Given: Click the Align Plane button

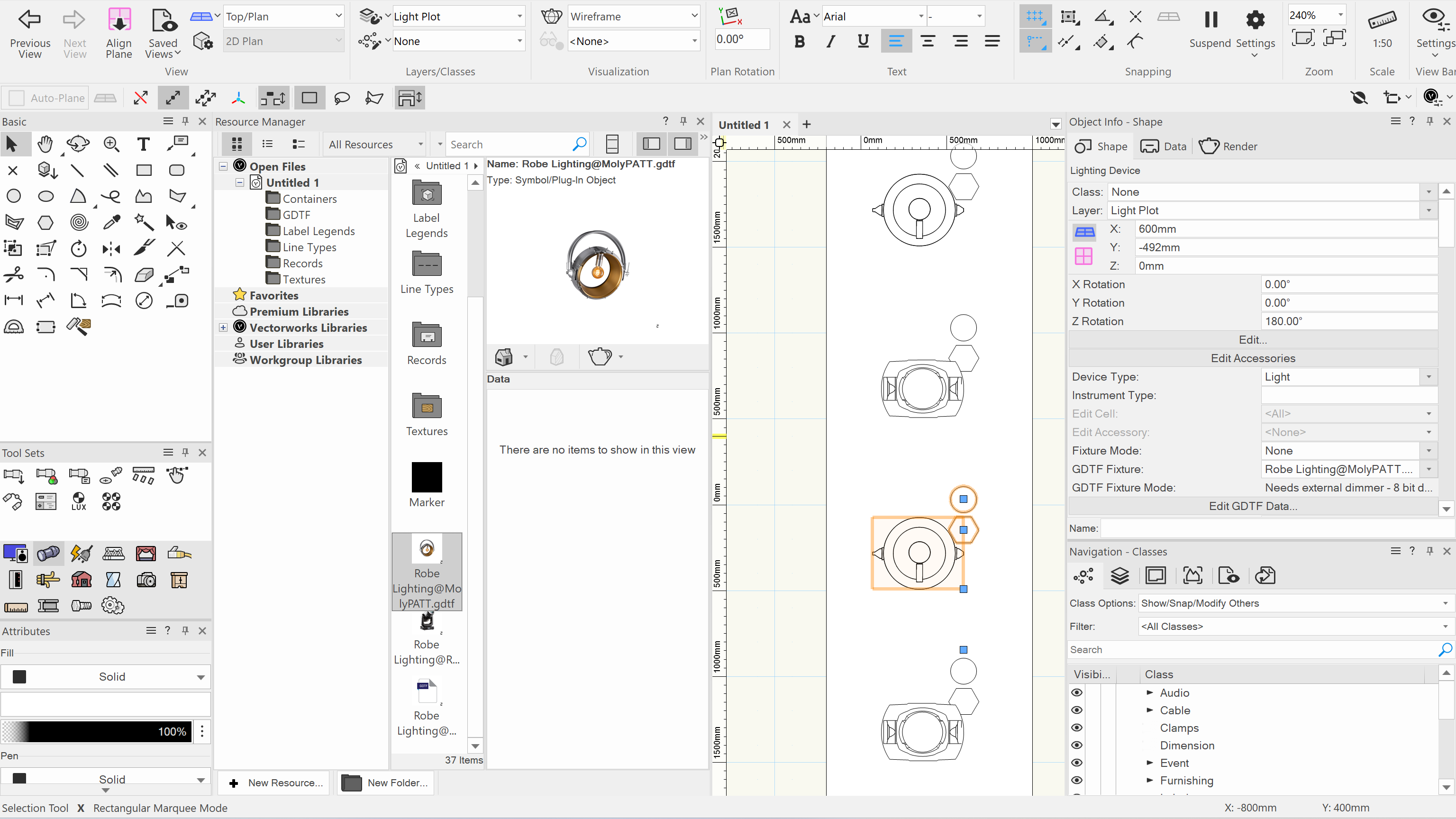Looking at the screenshot, I should click(x=118, y=33).
